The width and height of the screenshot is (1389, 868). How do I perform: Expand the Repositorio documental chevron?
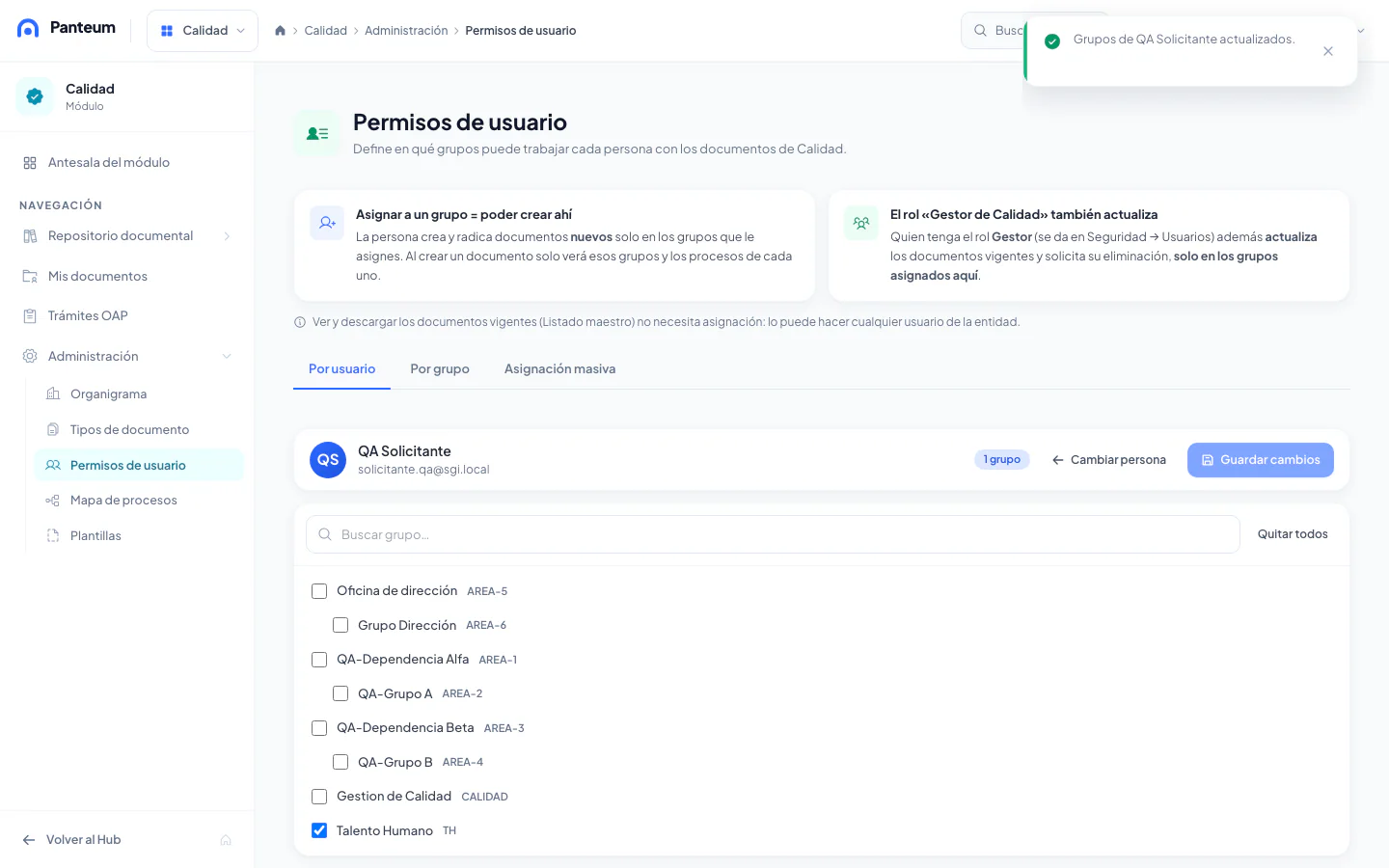227,236
